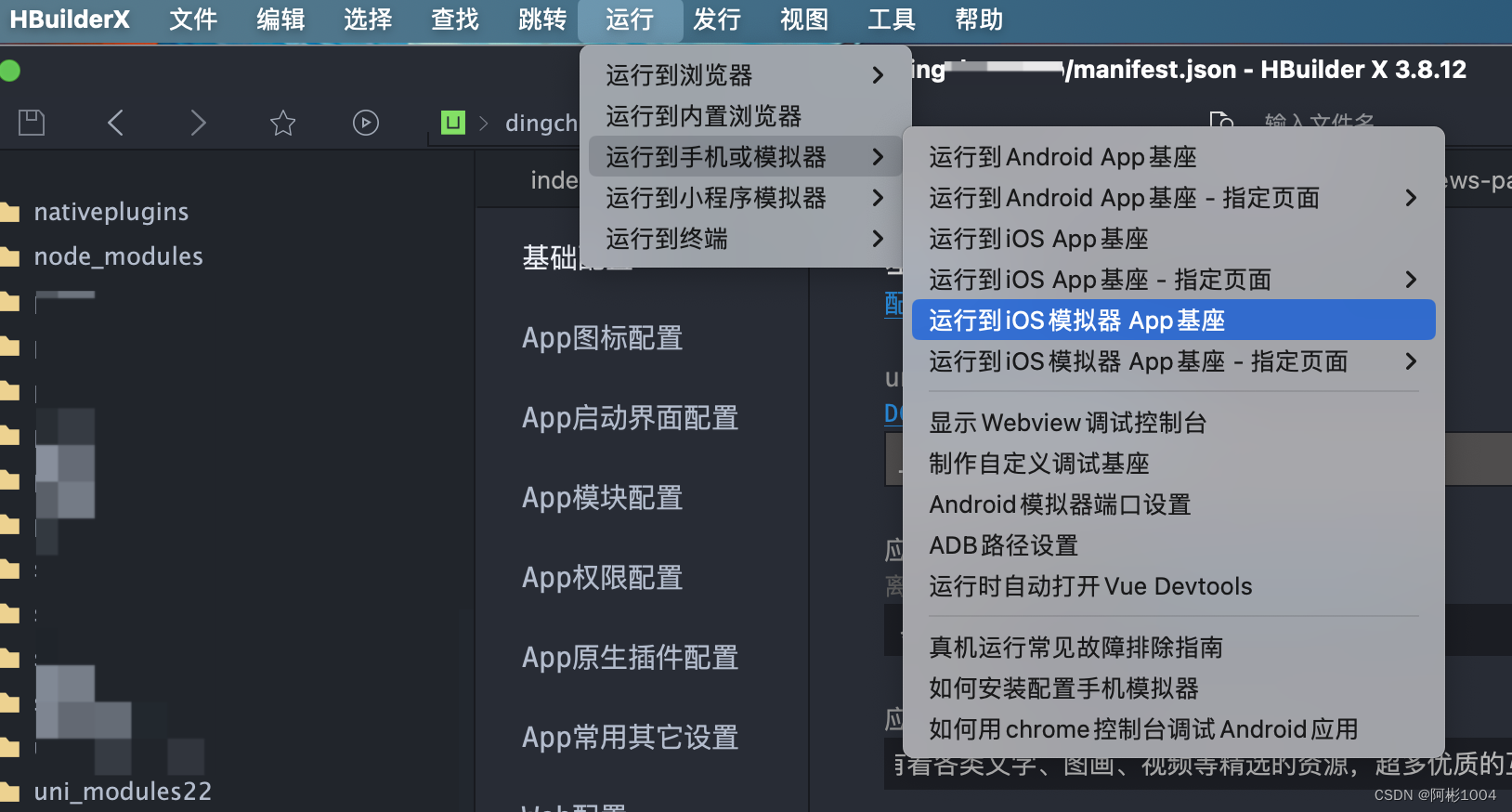
Task: Expand 运行到浏览器 submenu arrow
Action: pos(878,75)
